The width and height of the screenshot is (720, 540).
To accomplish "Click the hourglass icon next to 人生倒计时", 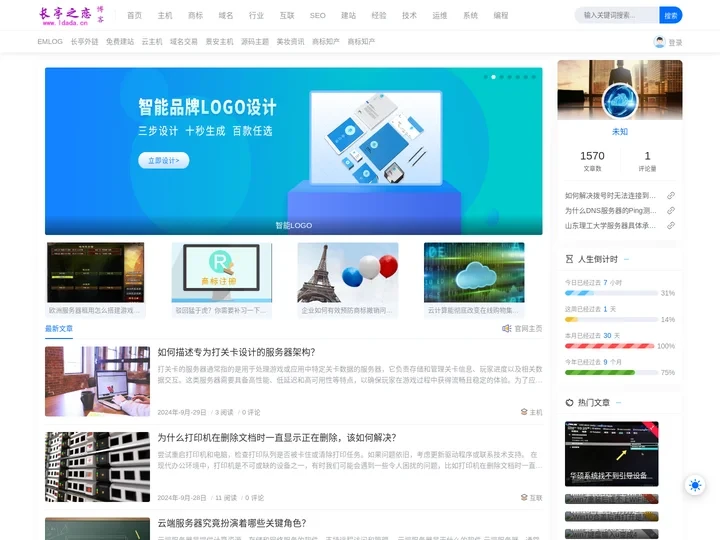I will click(x=569, y=259).
